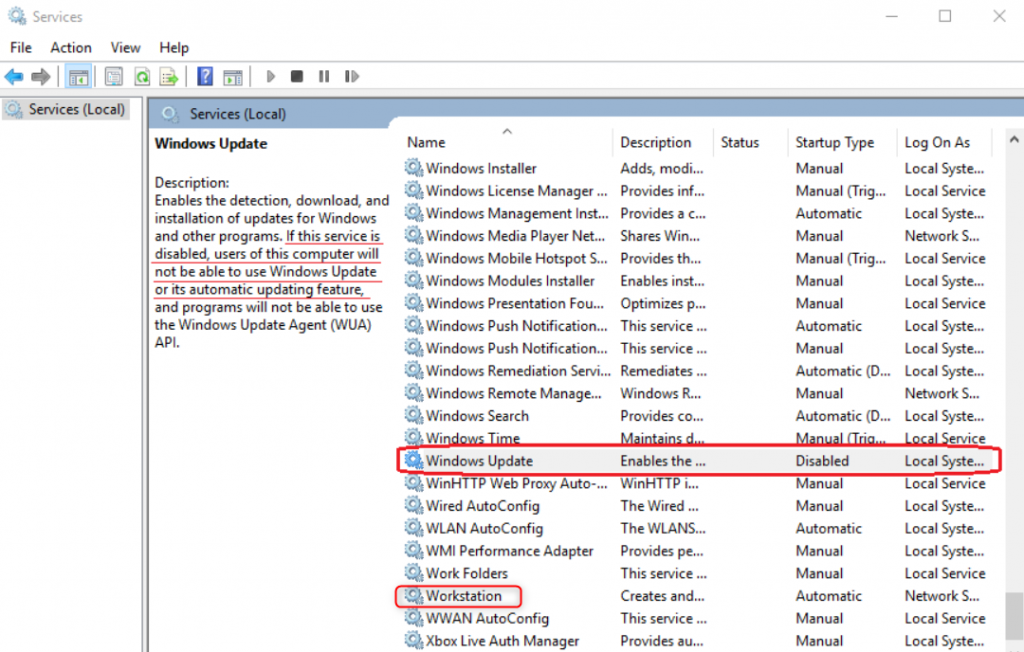
Task: Click 'Adds, modi...' description cell
Action: click(662, 168)
